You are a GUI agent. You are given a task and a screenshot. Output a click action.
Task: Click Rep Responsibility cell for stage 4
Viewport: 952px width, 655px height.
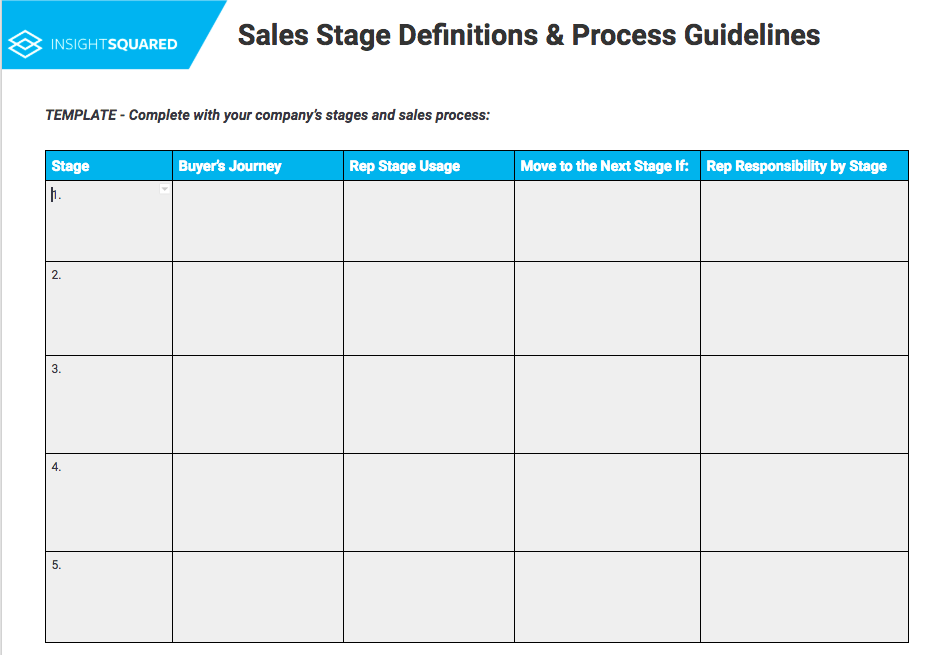tap(804, 503)
